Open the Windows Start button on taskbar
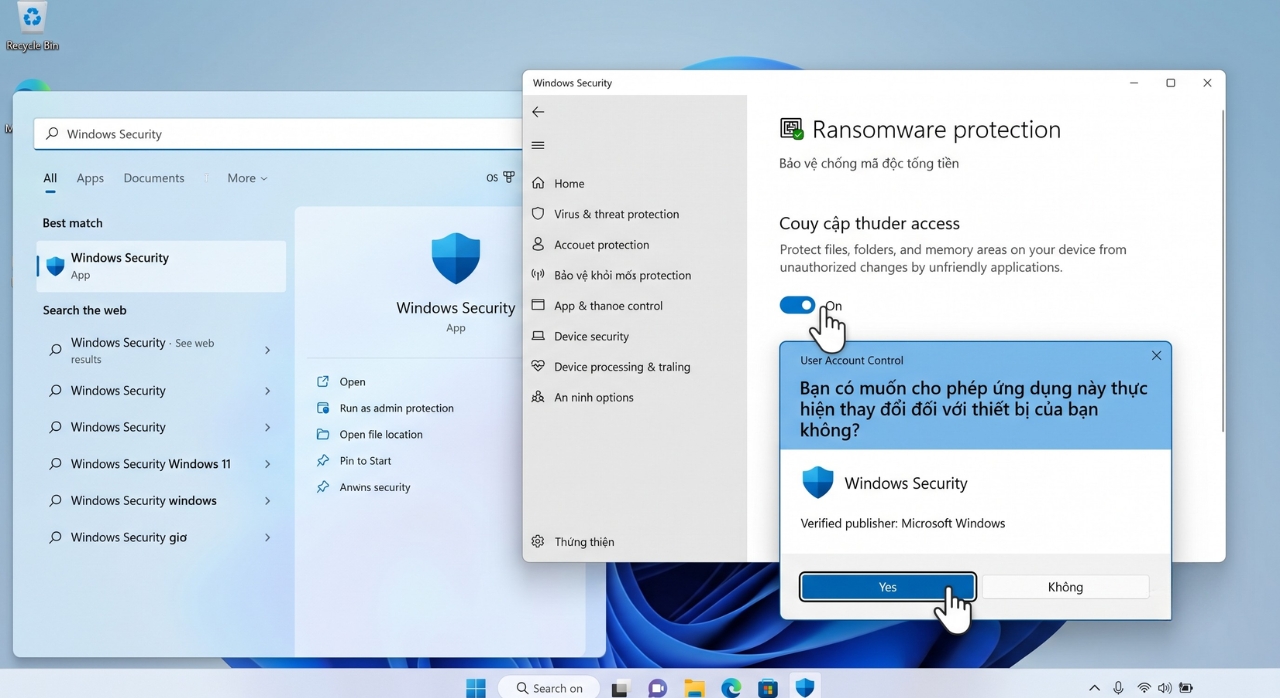The height and width of the screenshot is (698, 1280). point(476,688)
